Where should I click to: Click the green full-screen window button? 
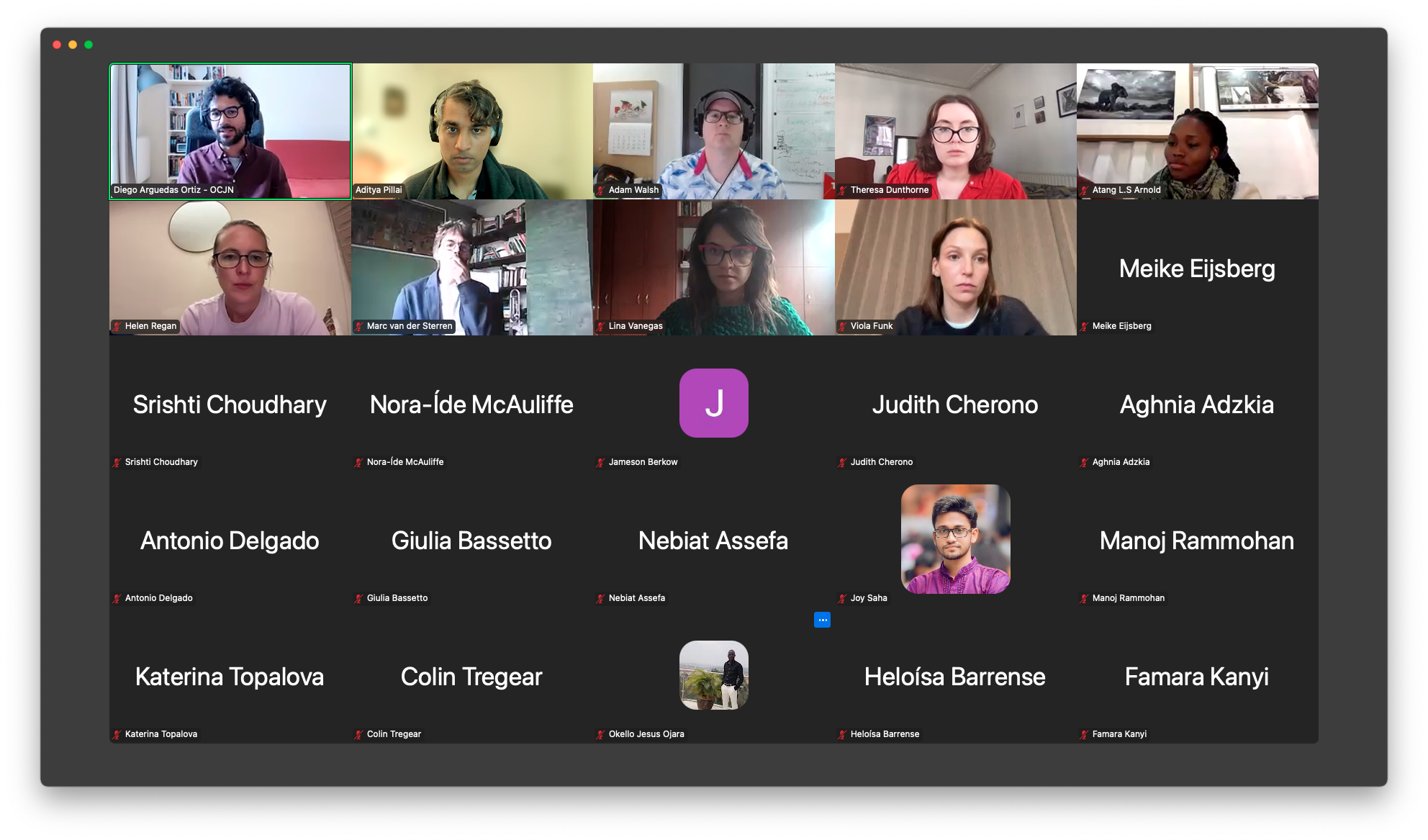coord(89,45)
